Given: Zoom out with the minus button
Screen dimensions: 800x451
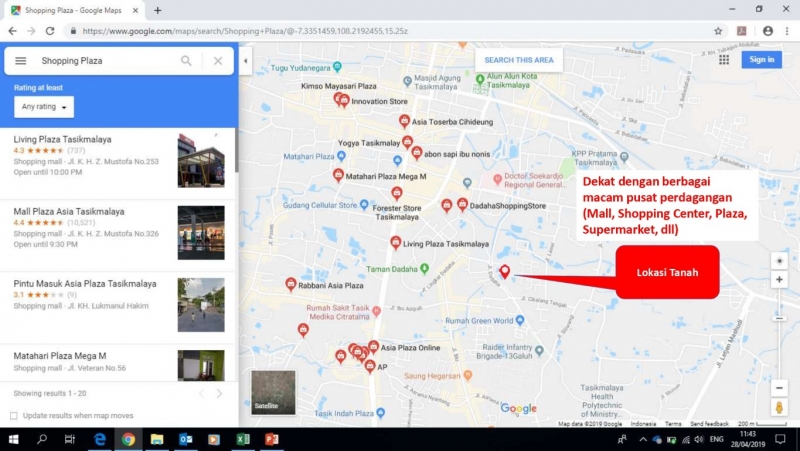Looking at the screenshot, I should [779, 388].
